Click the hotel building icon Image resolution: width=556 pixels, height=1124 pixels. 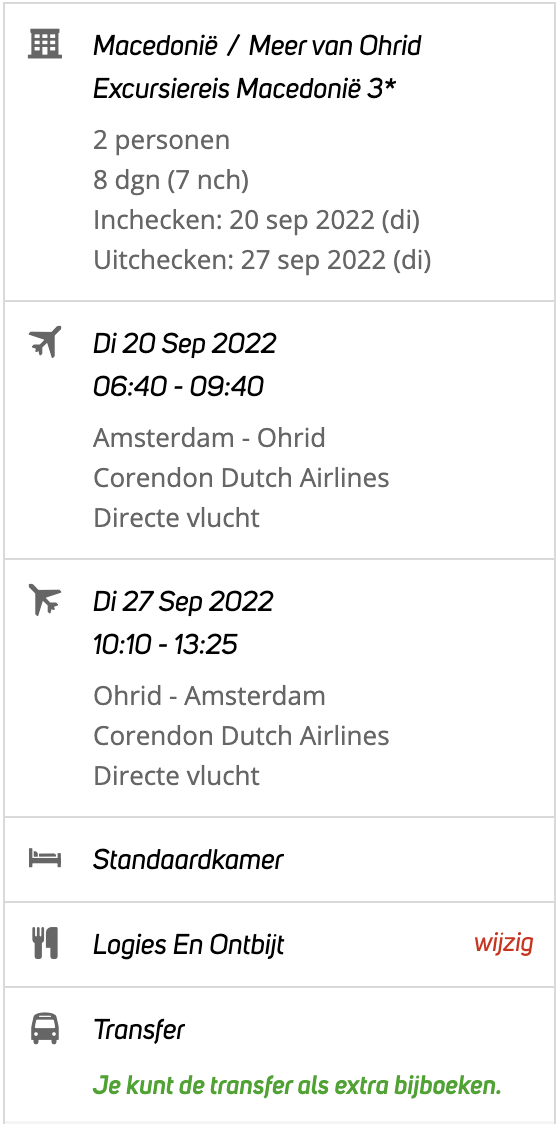[45, 44]
